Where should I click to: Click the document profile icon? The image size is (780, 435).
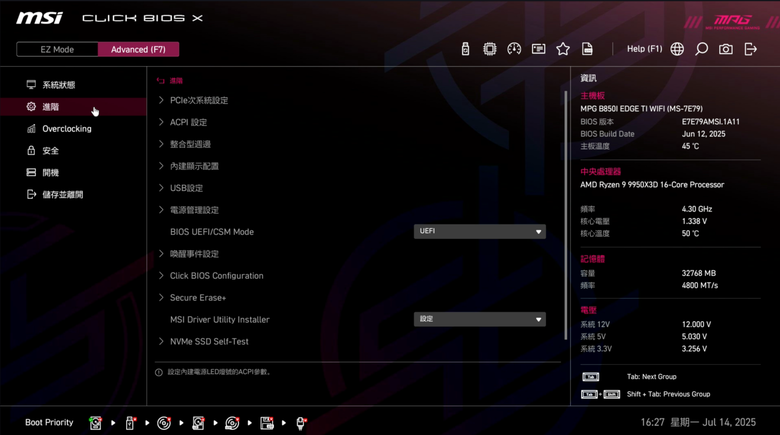[587, 49]
